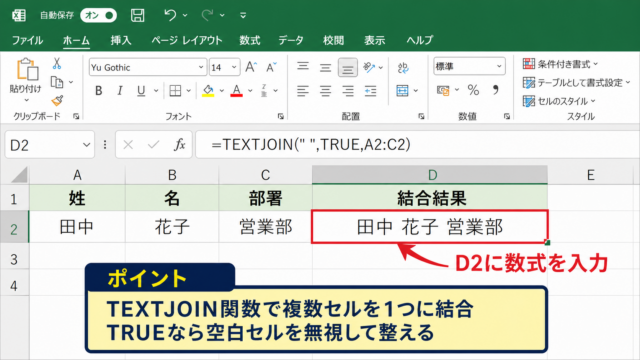Open text orientation options
The image size is (640, 360).
point(369,67)
